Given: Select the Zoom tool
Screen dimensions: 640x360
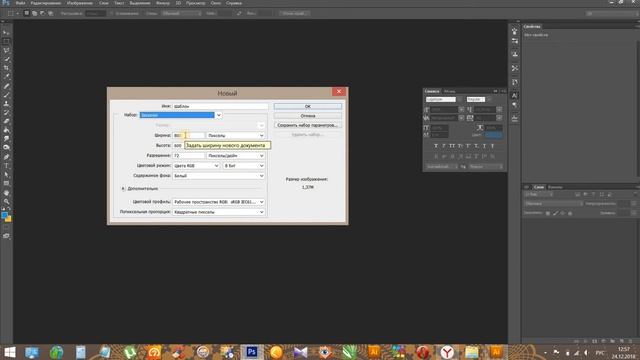Looking at the screenshot, I should pos(6,201).
